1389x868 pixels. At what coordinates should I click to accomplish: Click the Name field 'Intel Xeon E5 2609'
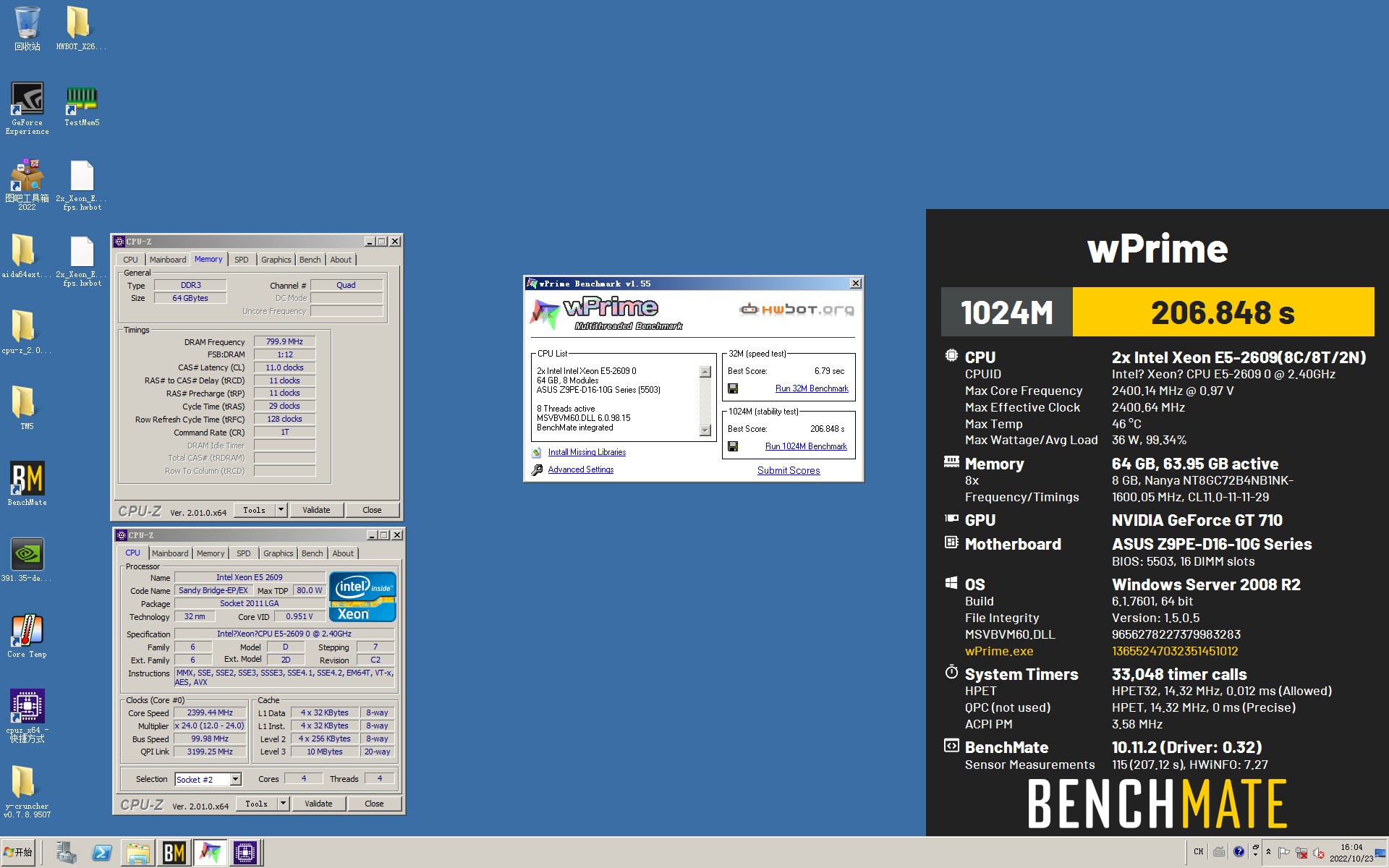[x=250, y=577]
